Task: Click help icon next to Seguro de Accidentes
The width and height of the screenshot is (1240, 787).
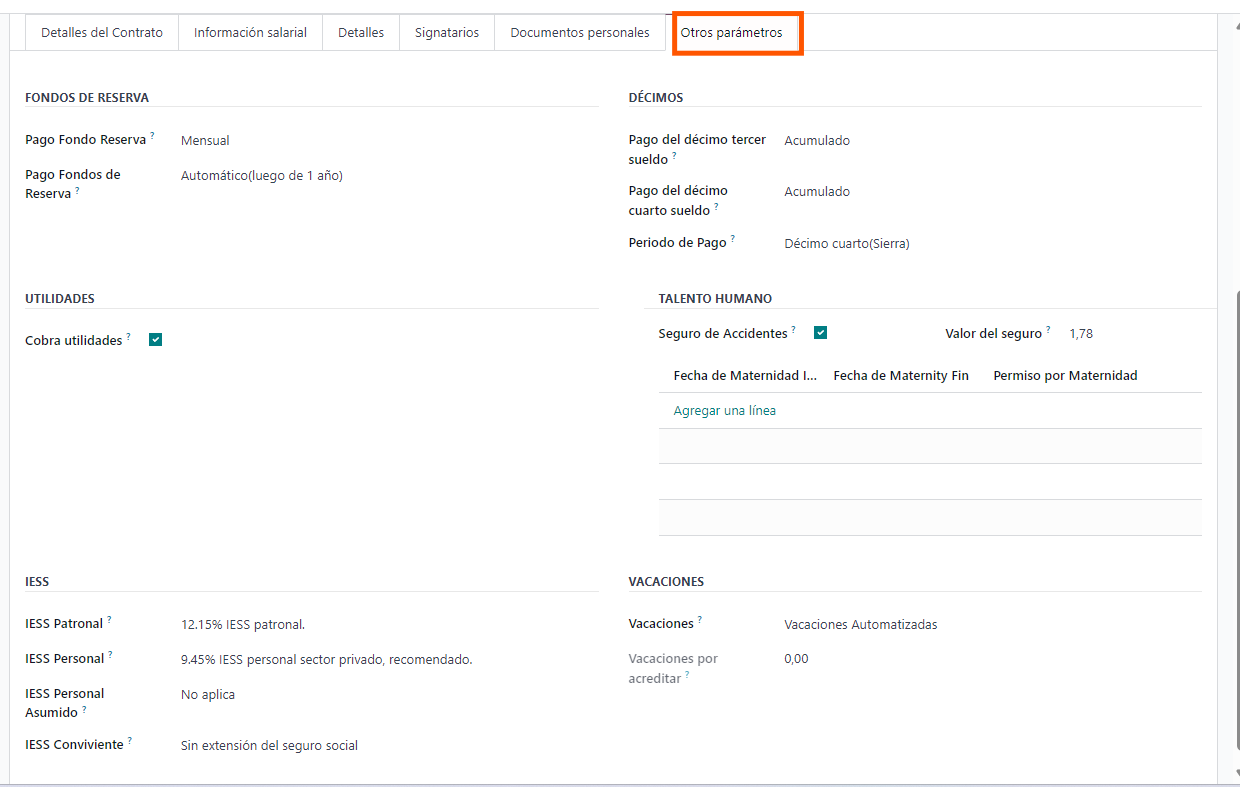Action: tap(794, 329)
